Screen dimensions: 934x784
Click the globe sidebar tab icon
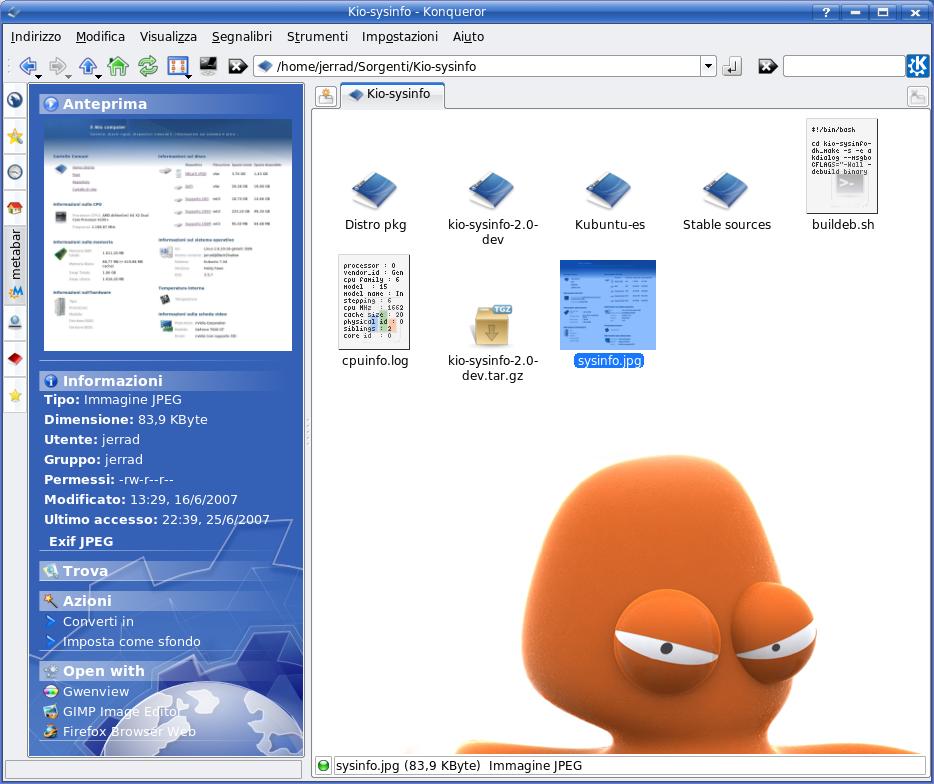click(15, 99)
